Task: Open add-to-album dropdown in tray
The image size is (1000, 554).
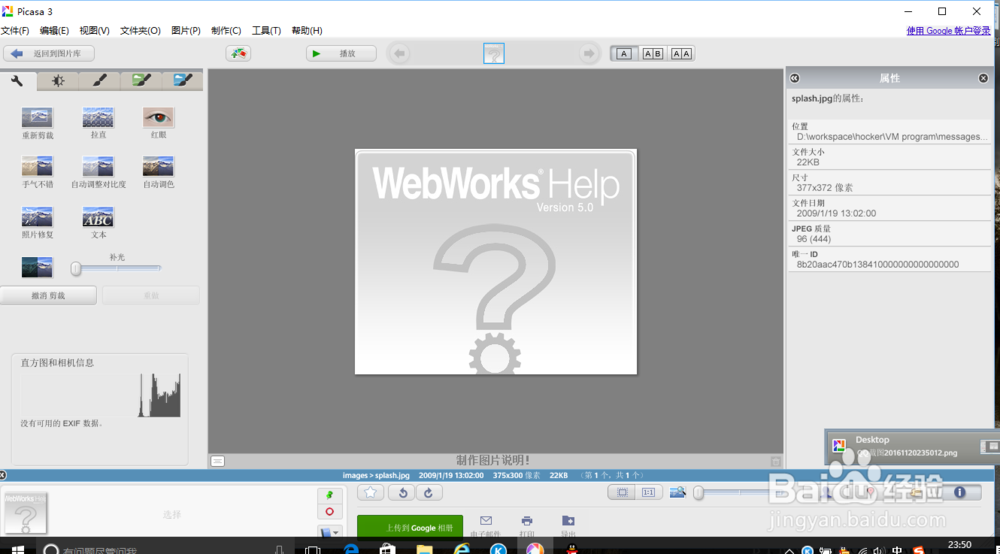Action: (x=330, y=531)
